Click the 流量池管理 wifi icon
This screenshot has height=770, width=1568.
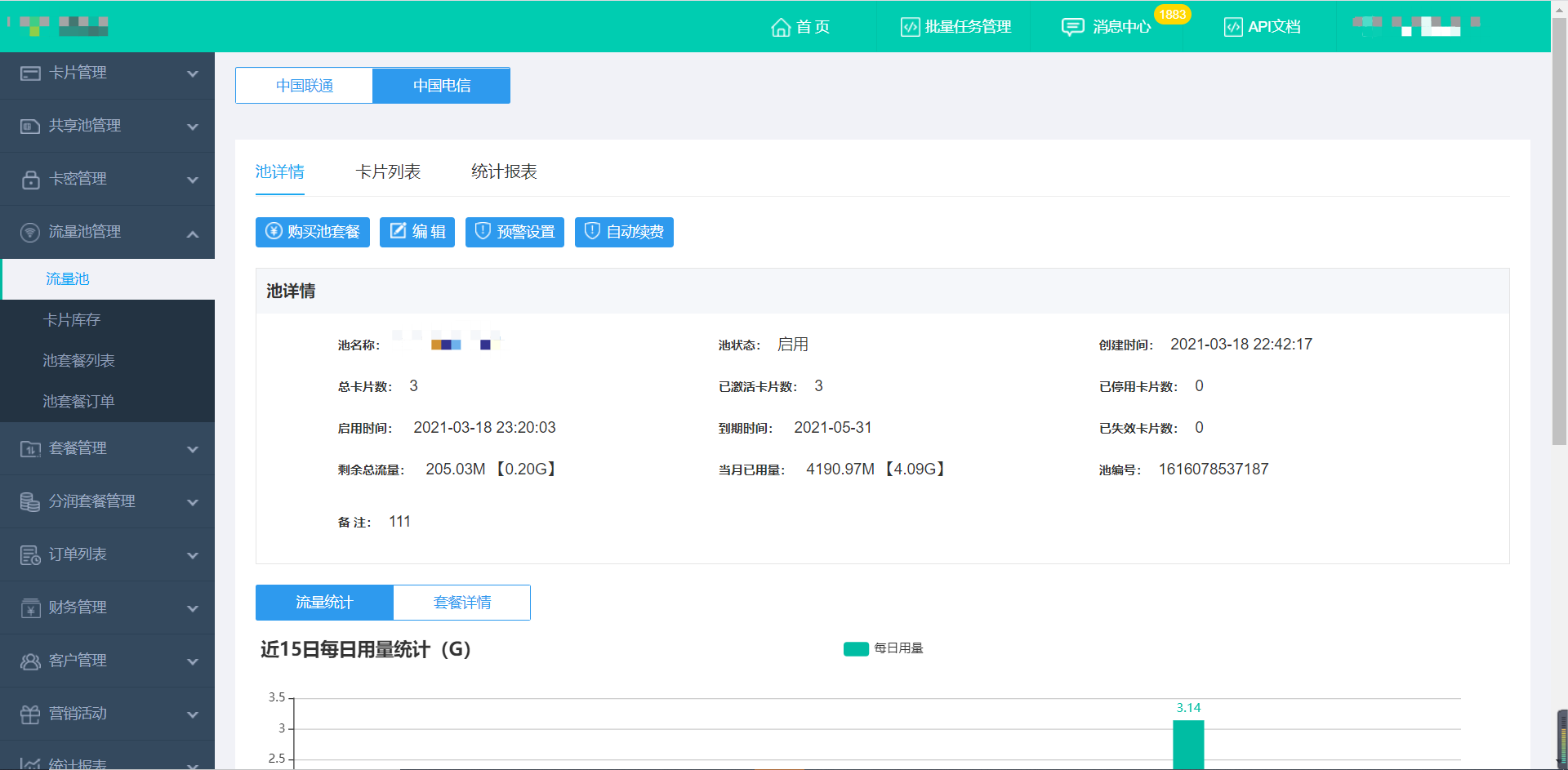point(30,233)
